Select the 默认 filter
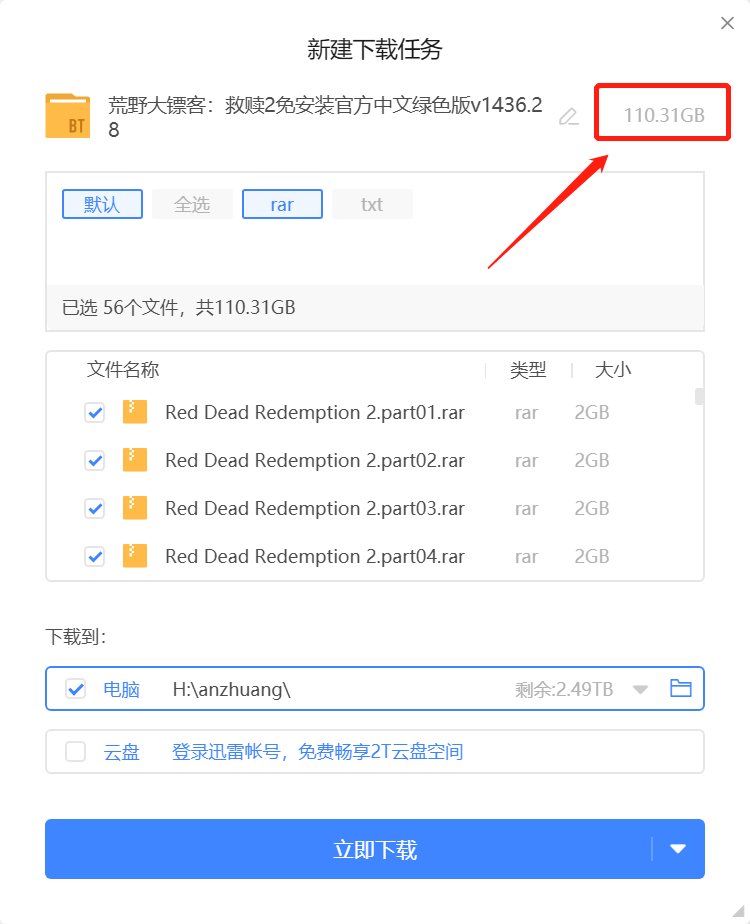Viewport: 750px width, 924px height. [x=103, y=204]
